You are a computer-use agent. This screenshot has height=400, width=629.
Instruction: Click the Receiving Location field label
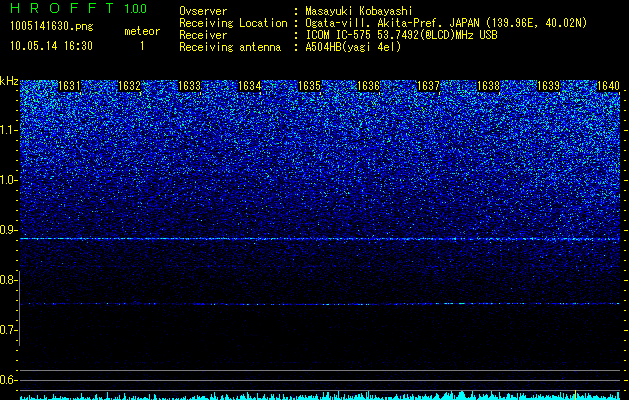tap(233, 23)
